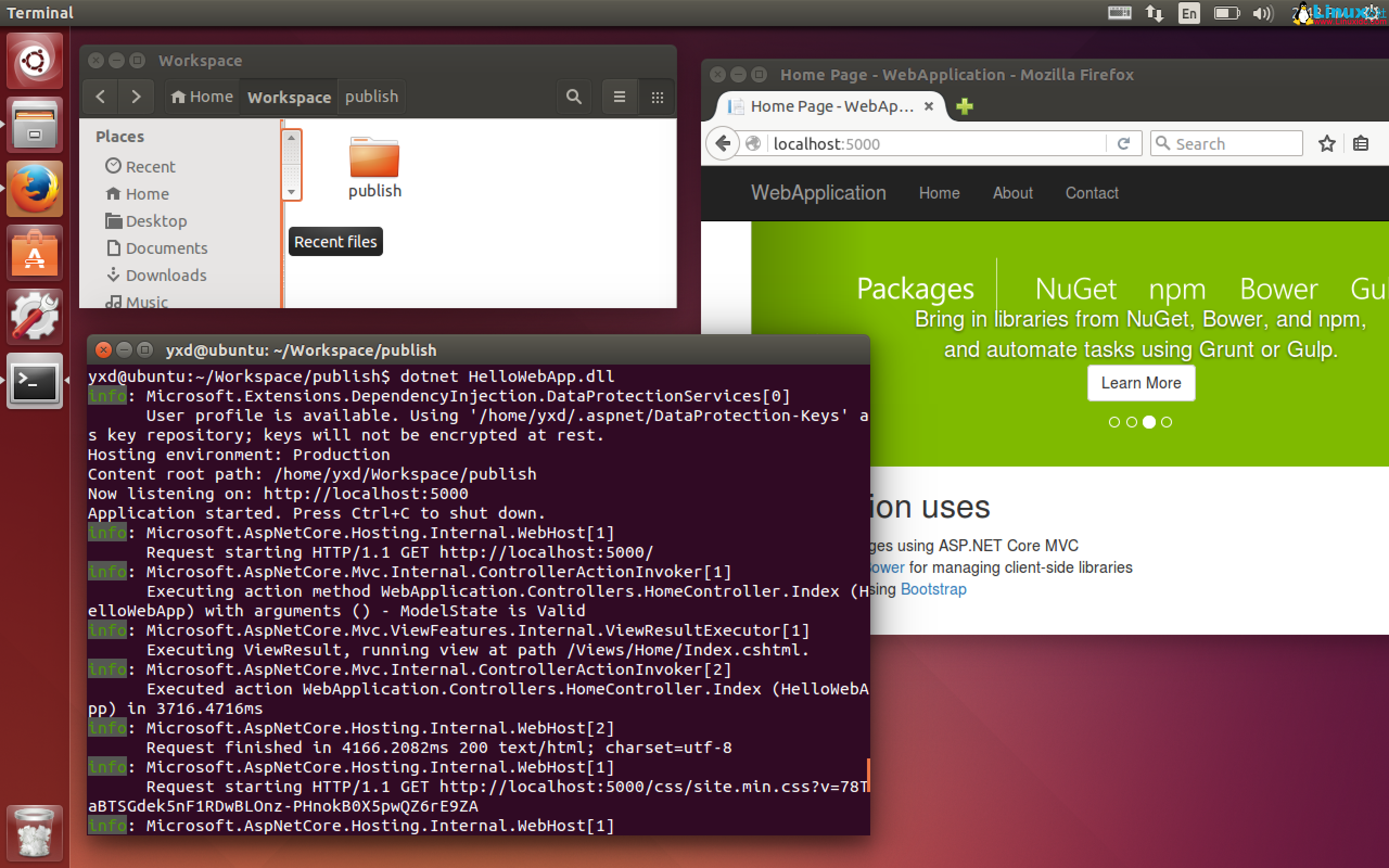Click the search icon in file manager

[574, 97]
